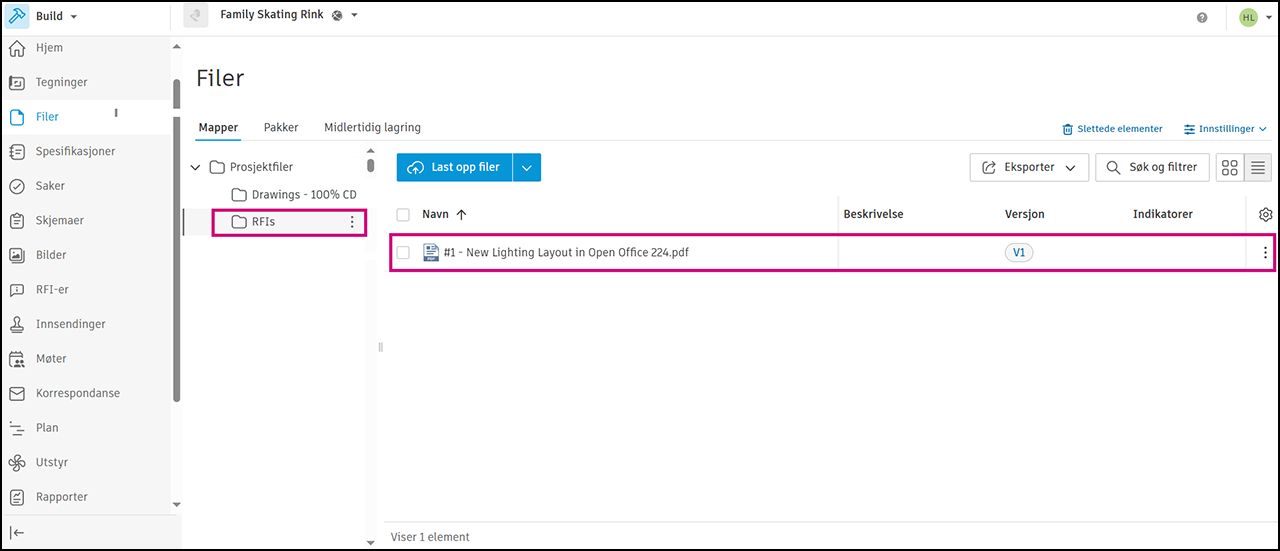
Task: Switch to list view layout
Action: pos(1258,168)
